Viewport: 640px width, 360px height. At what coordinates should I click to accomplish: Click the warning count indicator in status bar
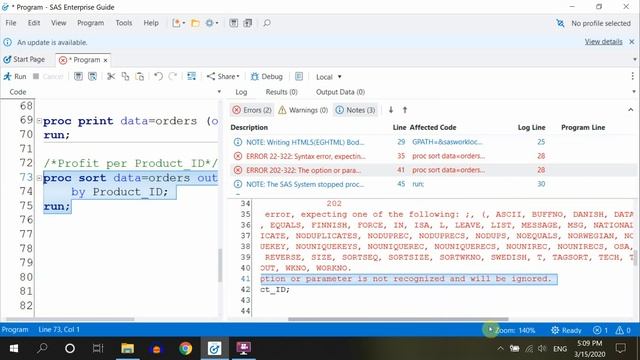click(x=623, y=330)
